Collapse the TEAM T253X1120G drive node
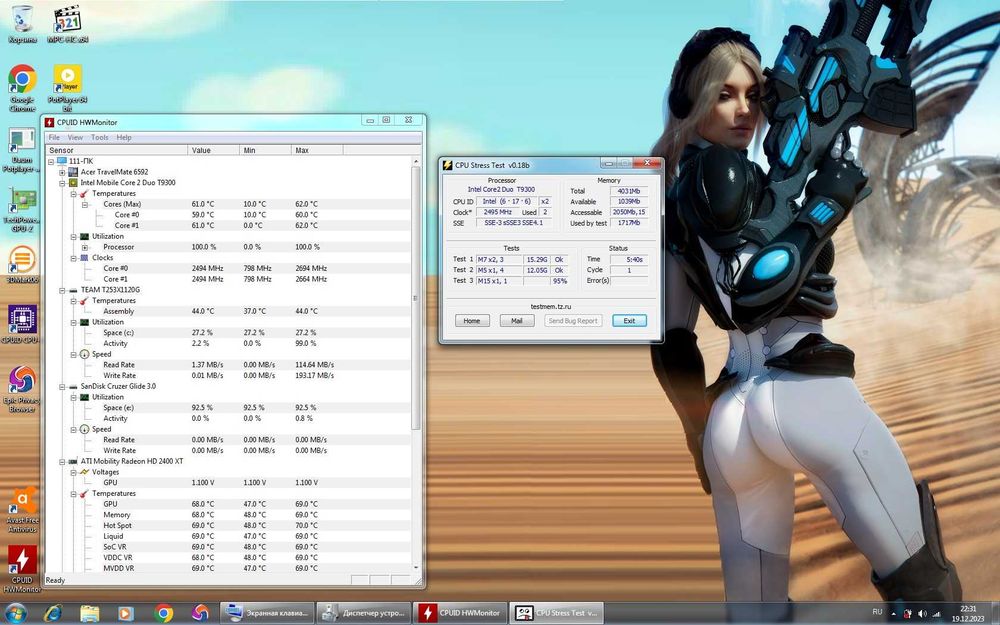This screenshot has height=625, width=1000. tap(62, 290)
